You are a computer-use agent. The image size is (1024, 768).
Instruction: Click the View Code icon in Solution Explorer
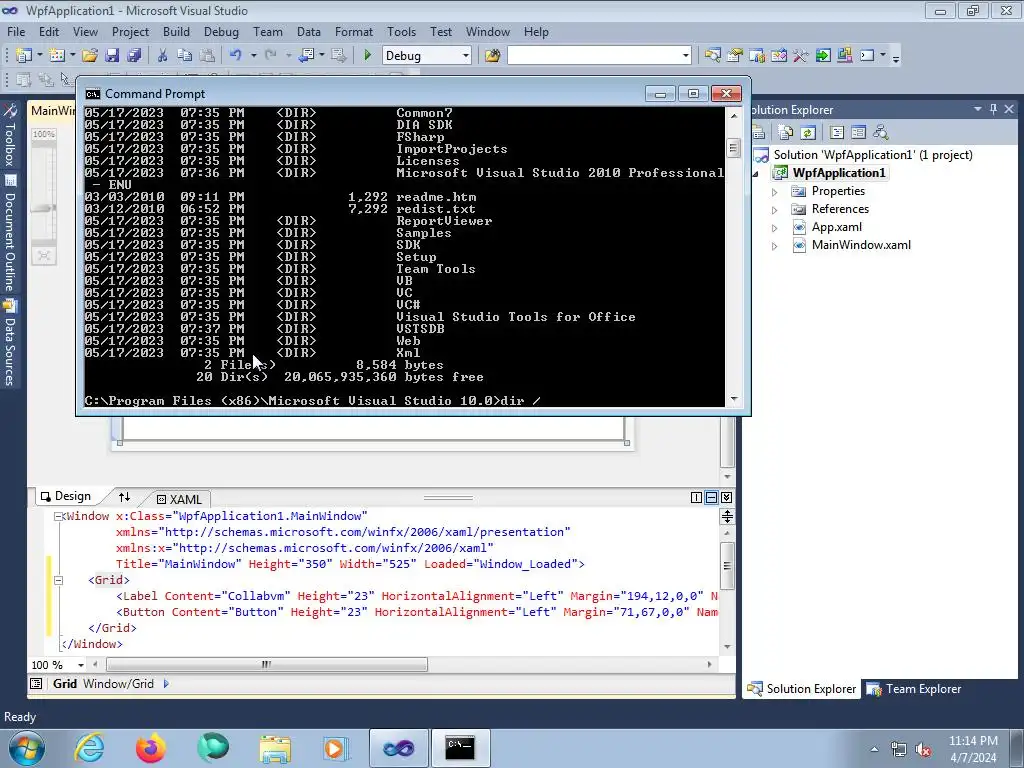(x=837, y=133)
